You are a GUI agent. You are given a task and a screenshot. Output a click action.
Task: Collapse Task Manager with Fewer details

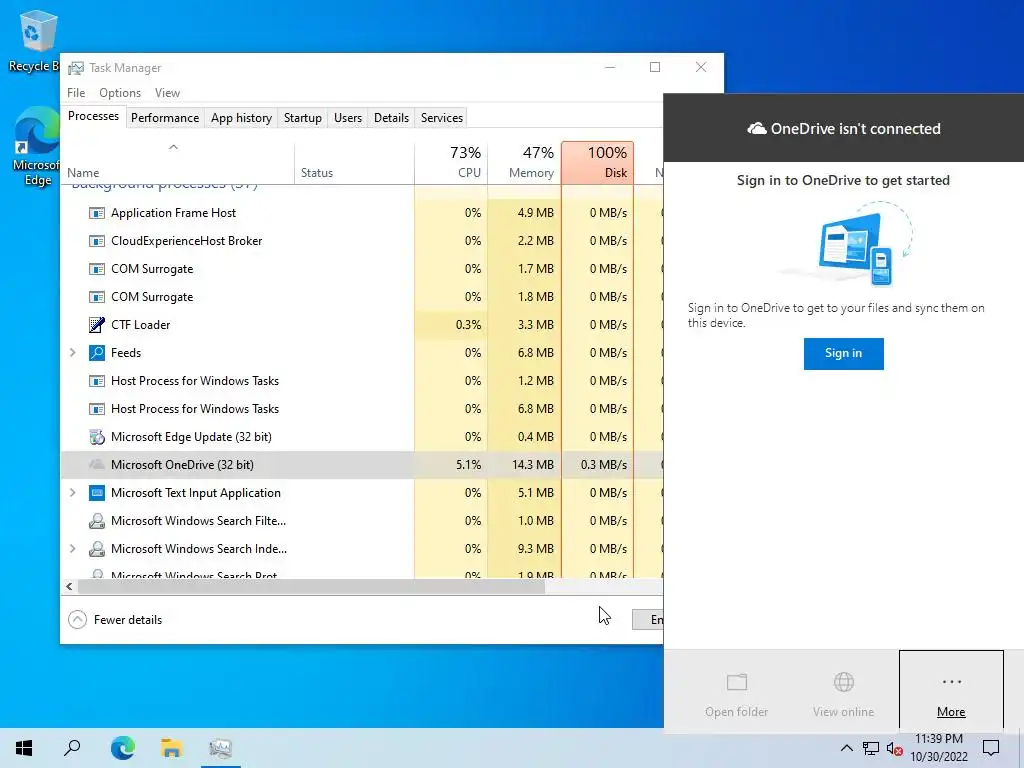click(115, 620)
